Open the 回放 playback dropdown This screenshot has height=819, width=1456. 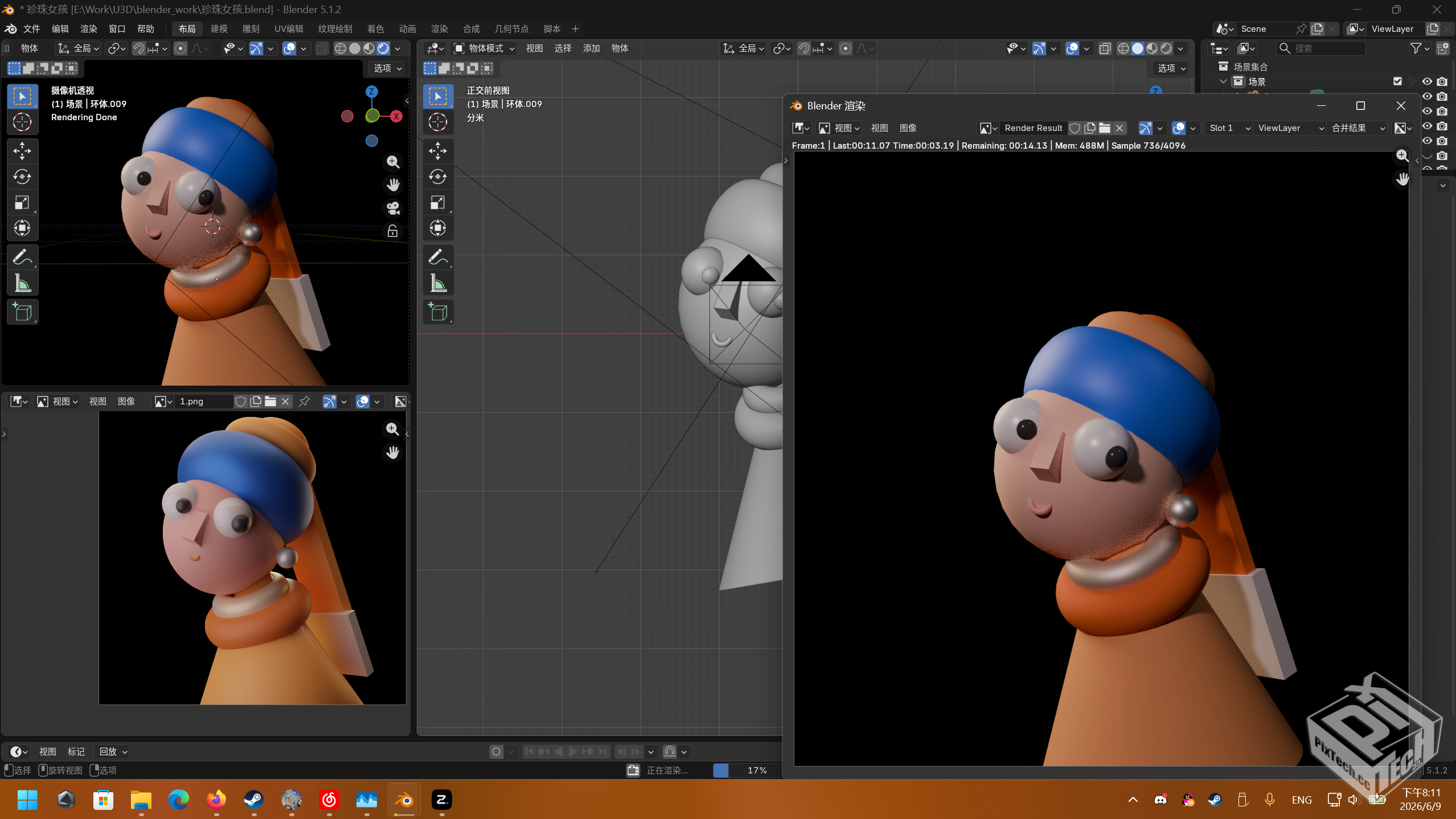click(113, 752)
